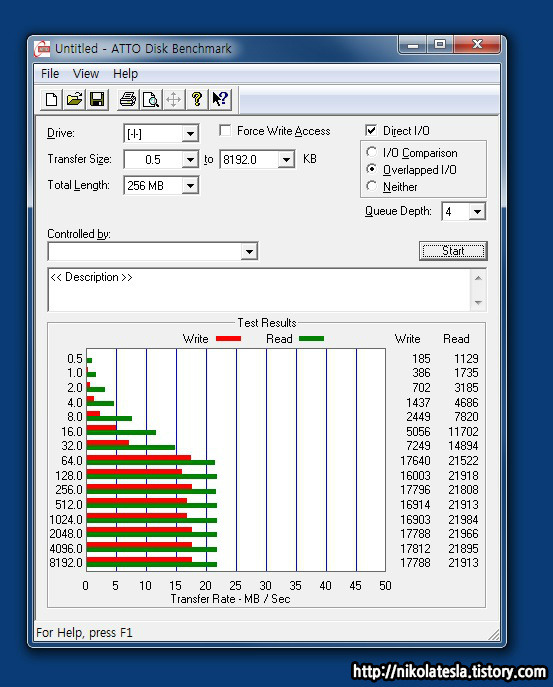
Task: Click the yellow question mark About icon
Action: click(x=197, y=99)
